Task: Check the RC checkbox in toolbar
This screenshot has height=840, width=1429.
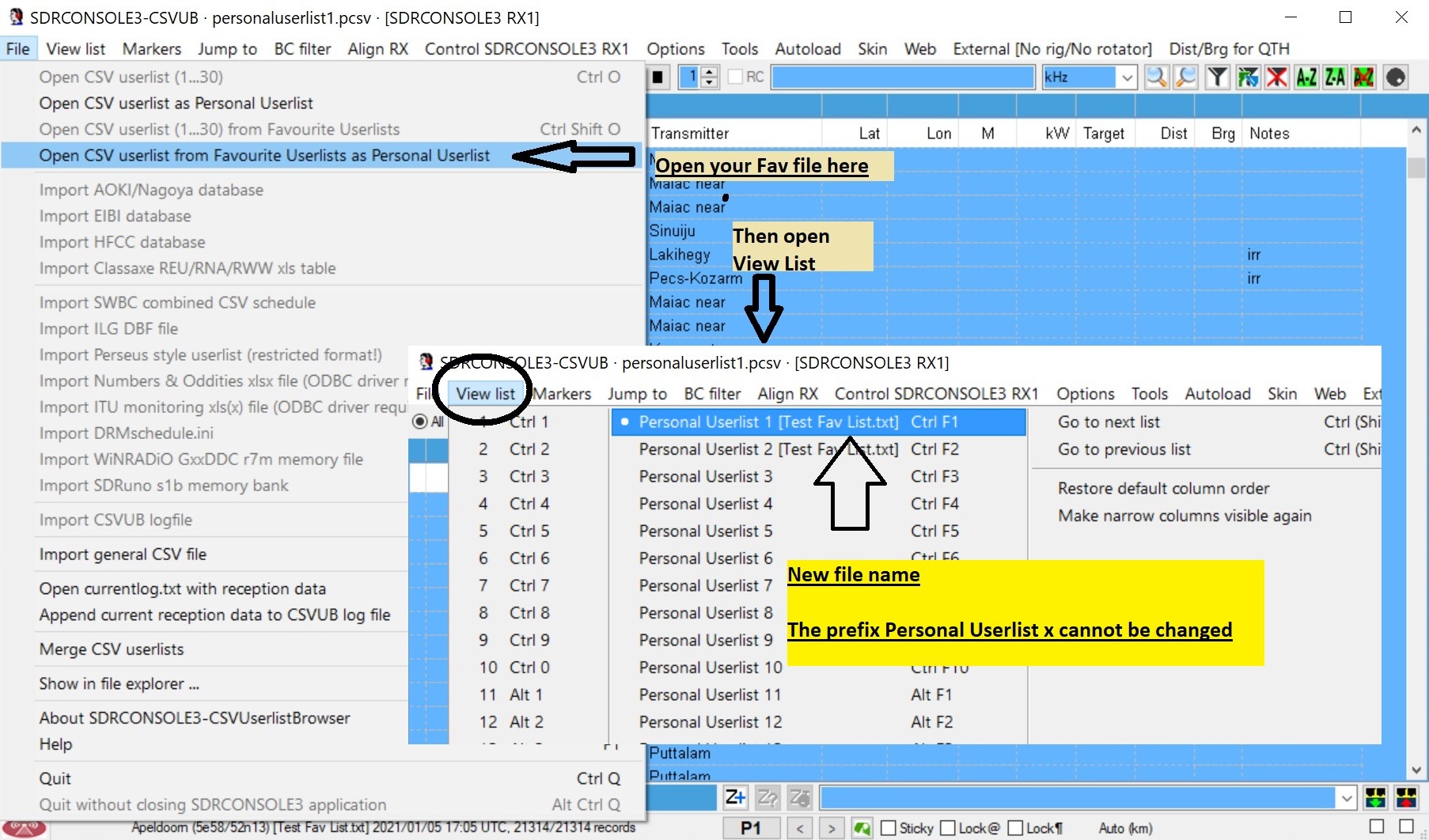Action: (735, 77)
